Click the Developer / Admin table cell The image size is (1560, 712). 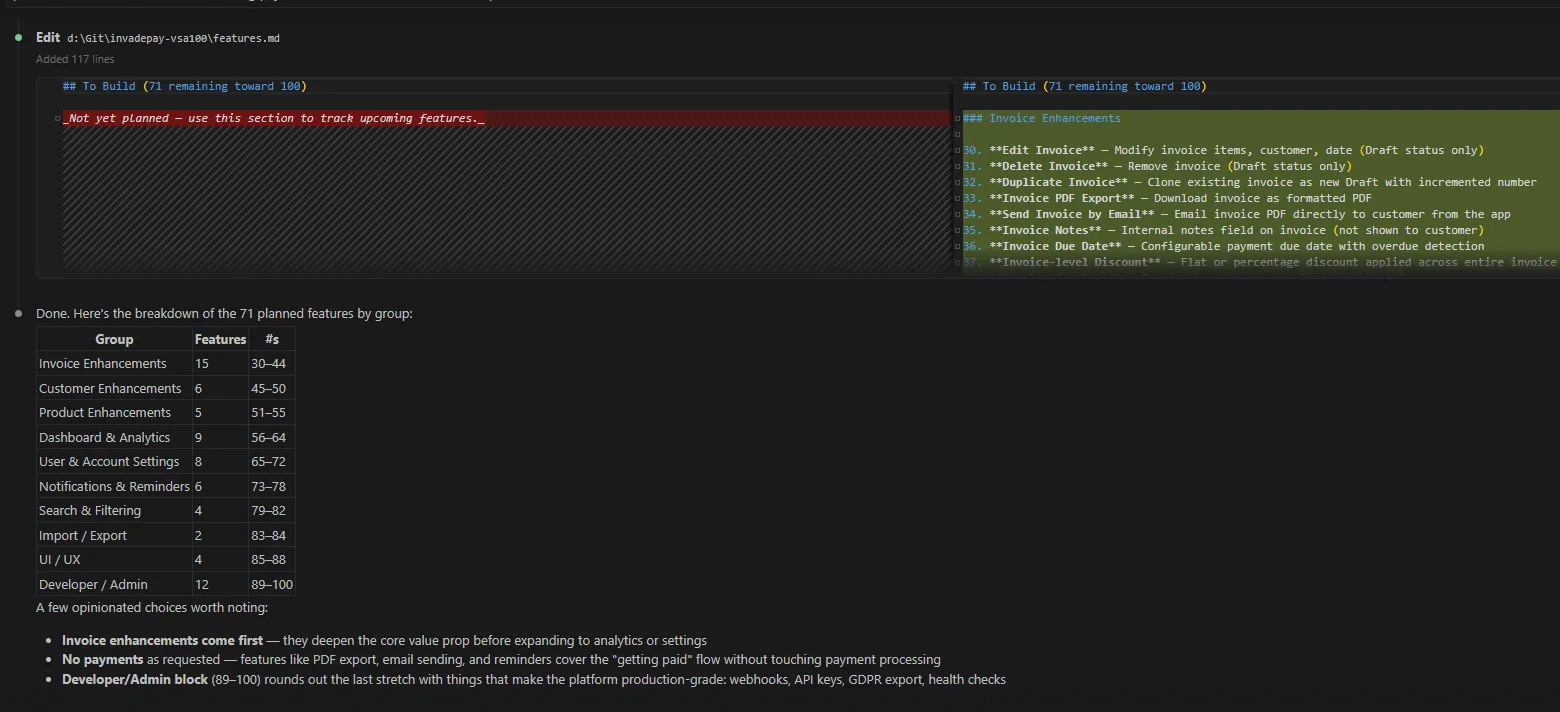[x=93, y=584]
